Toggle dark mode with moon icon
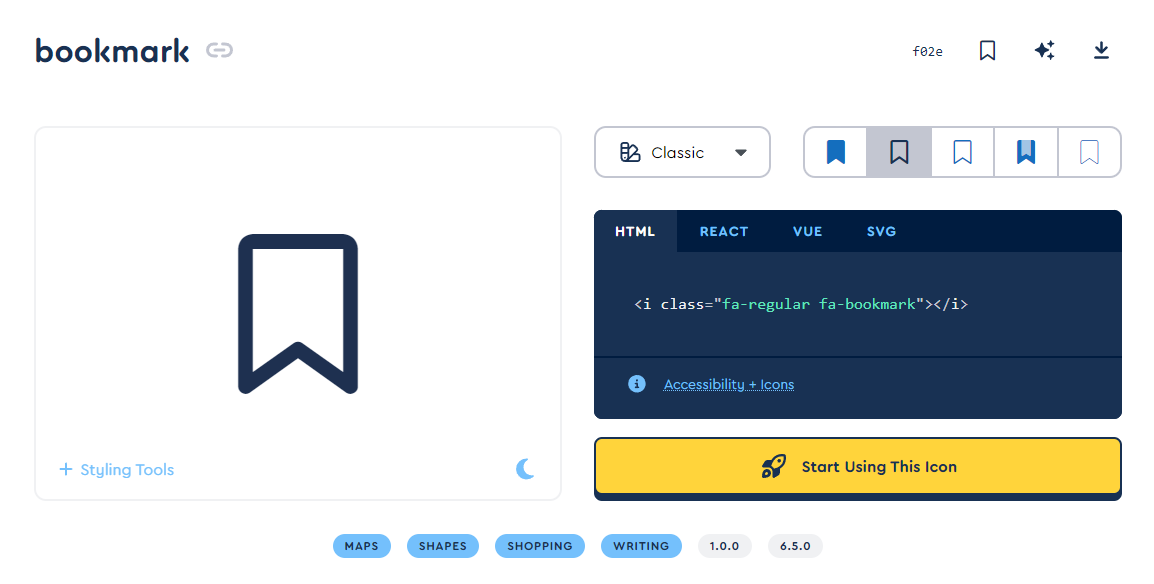 525,469
